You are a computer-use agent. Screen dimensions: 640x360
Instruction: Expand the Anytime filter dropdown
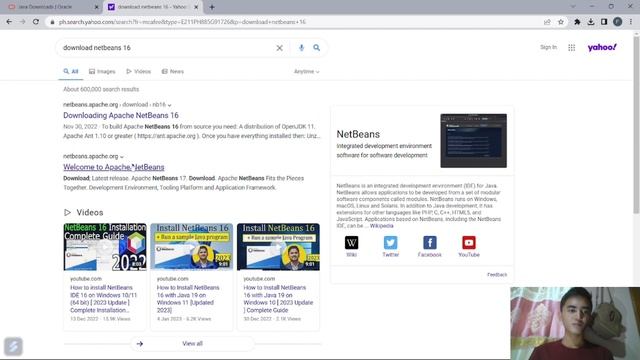tap(307, 71)
